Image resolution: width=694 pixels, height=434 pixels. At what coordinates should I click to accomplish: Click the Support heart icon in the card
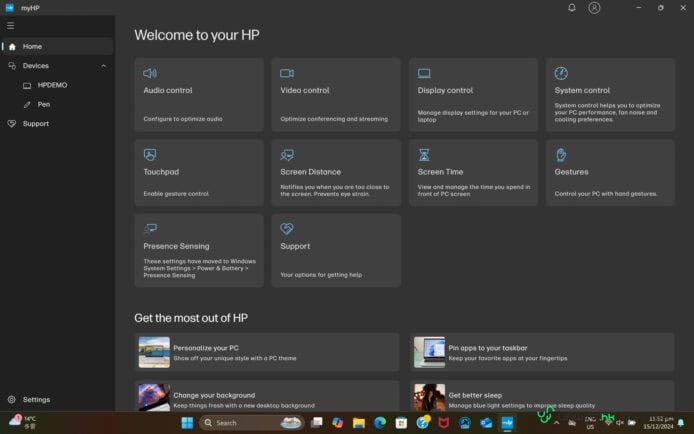coord(287,229)
